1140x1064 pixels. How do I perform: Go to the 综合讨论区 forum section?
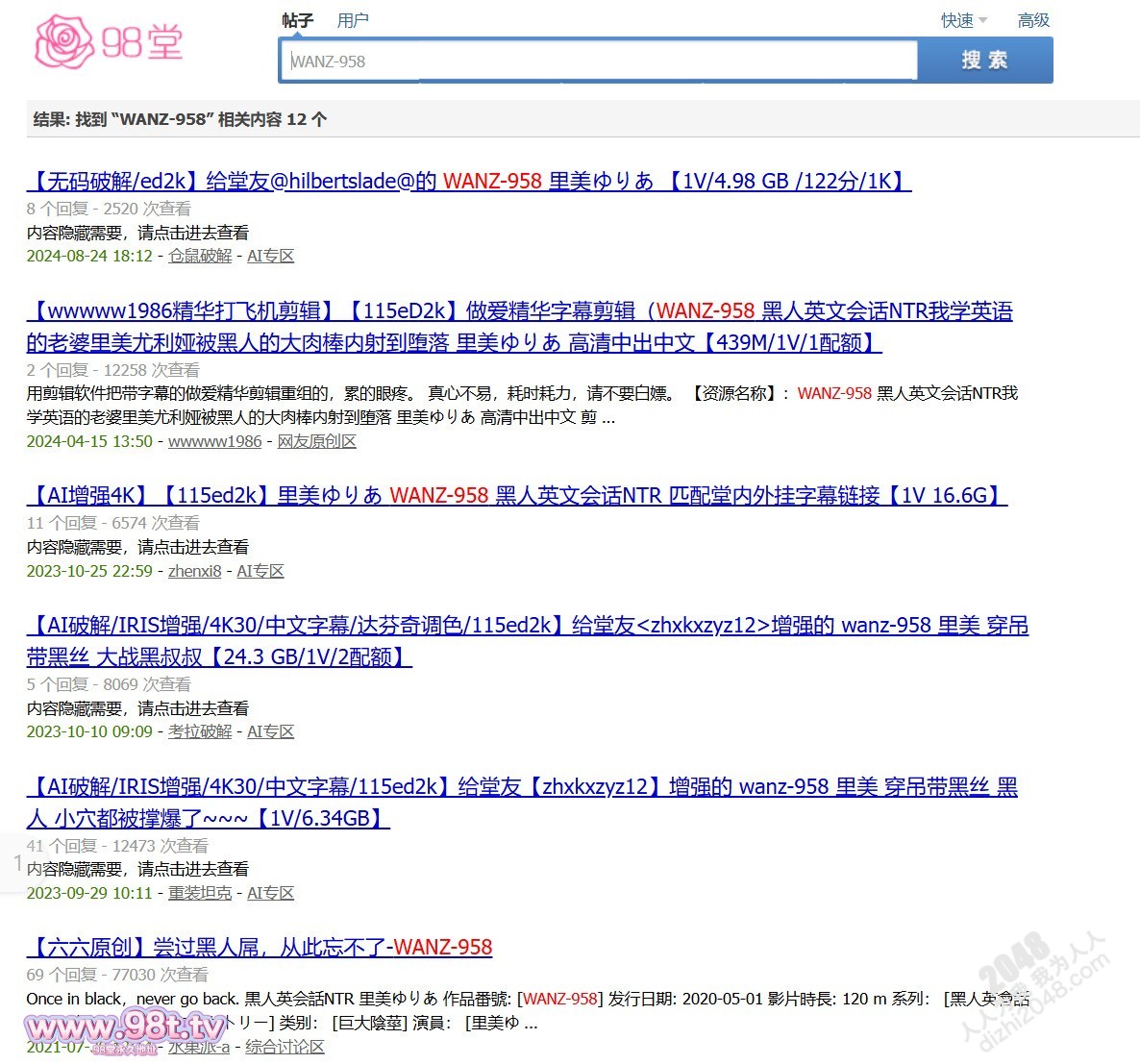[x=285, y=1047]
